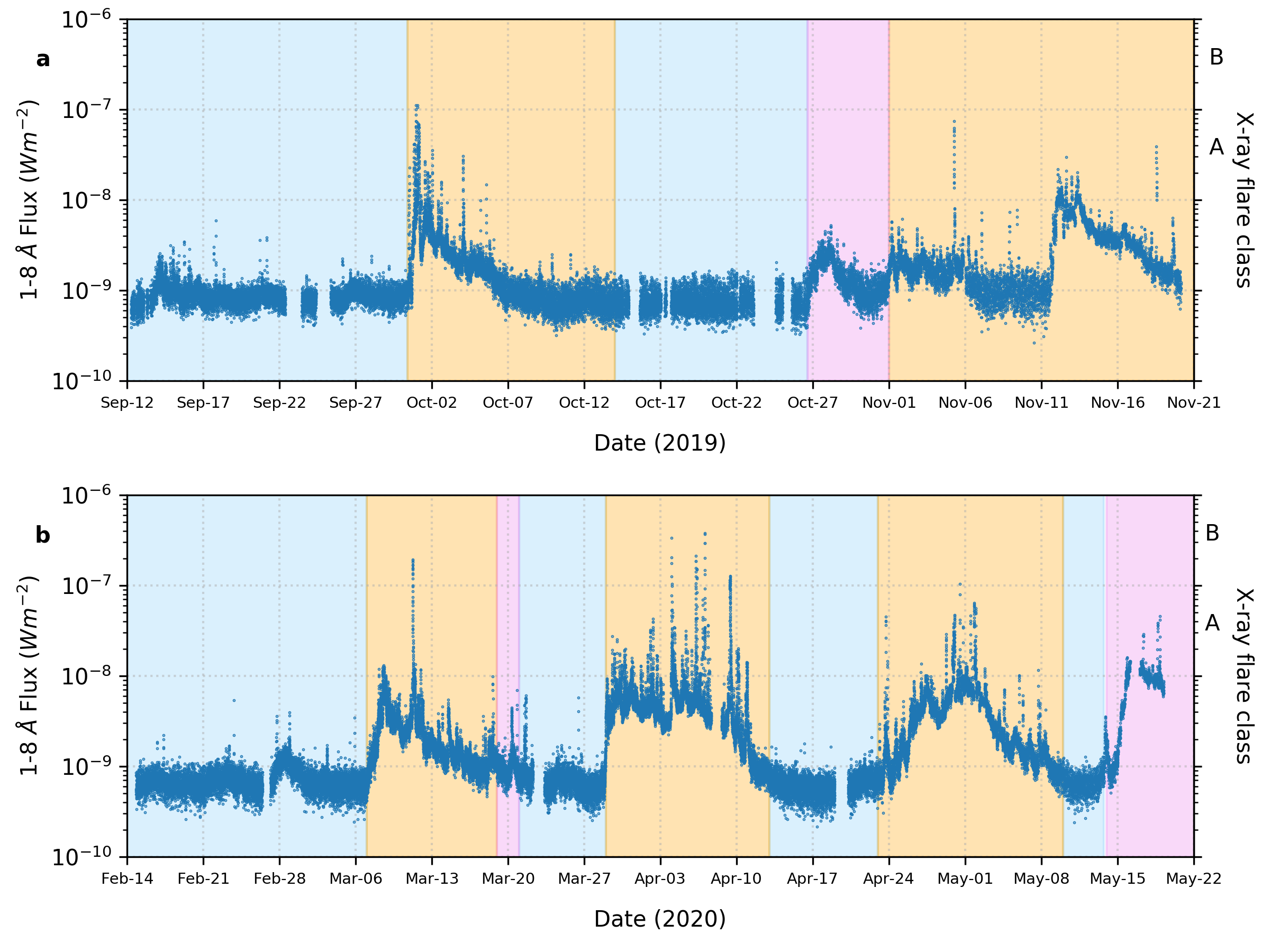
Task: Click flare class 'A' in panel b
Action: coord(1213,623)
